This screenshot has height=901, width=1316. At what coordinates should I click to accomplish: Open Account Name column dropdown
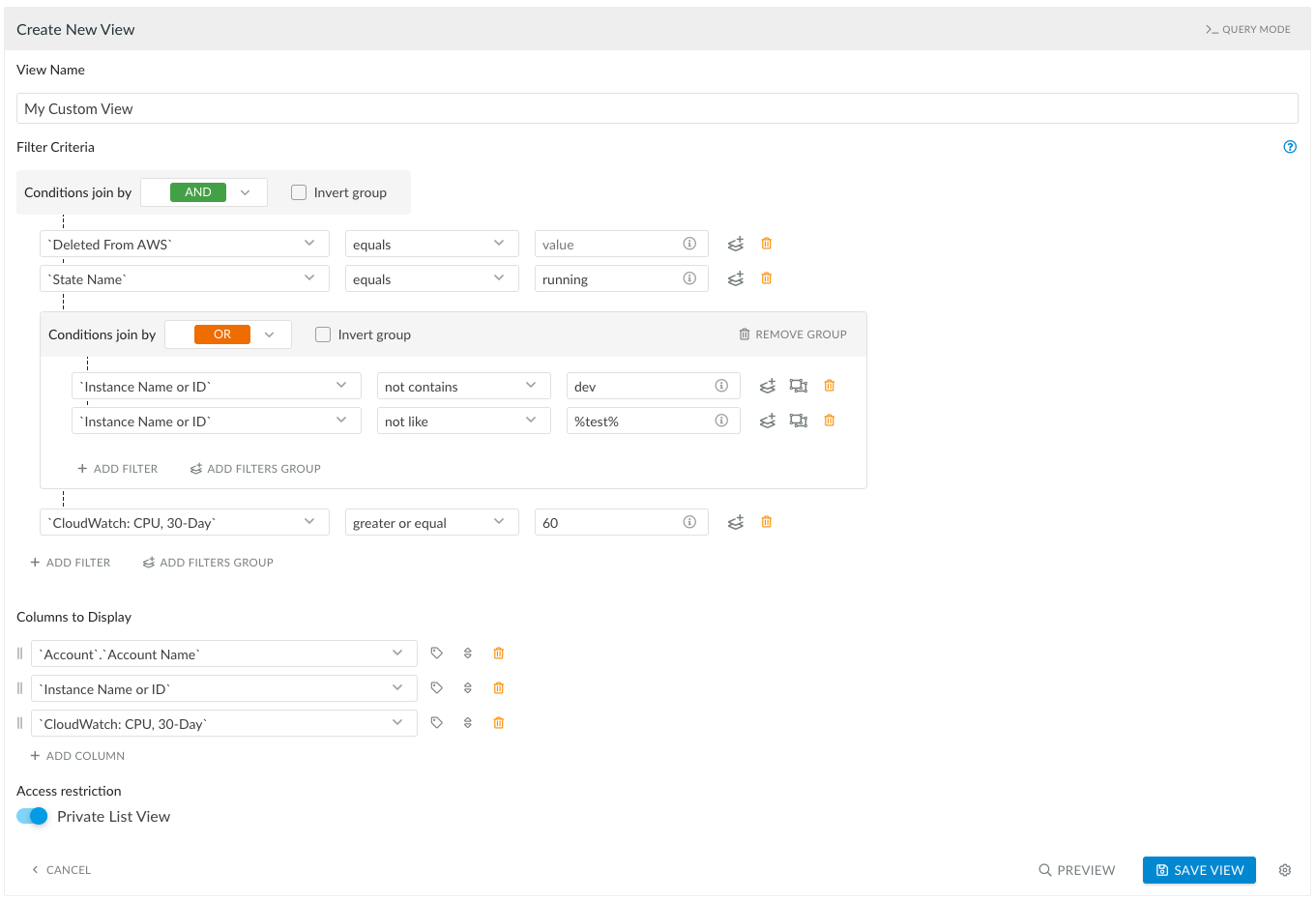[x=224, y=654]
